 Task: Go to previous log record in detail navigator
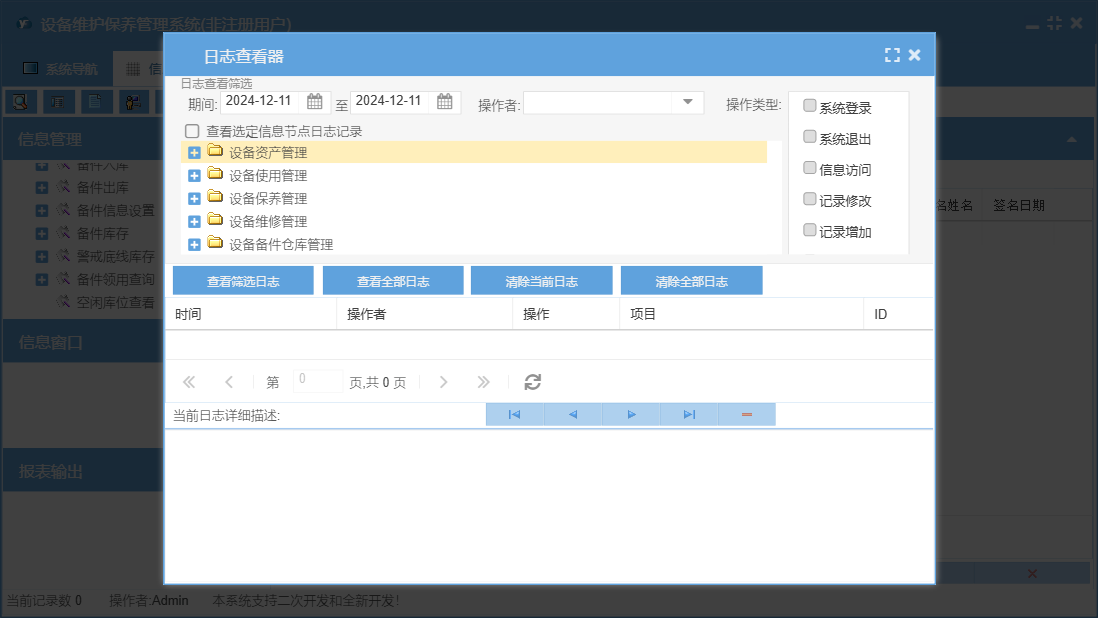coord(572,414)
